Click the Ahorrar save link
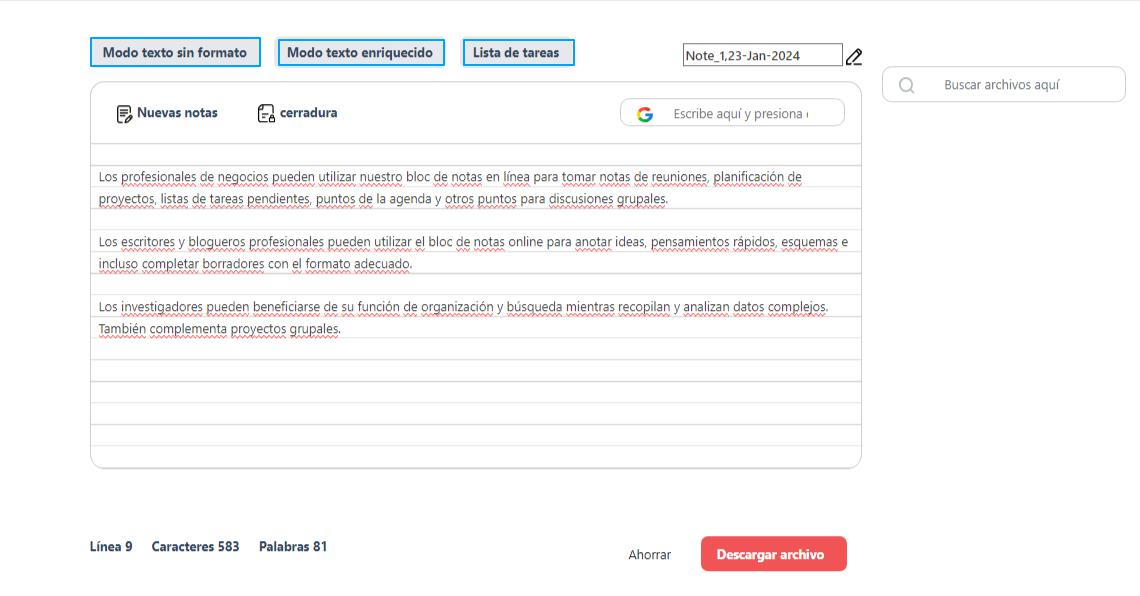Image resolution: width=1140 pixels, height=596 pixels. coord(649,555)
